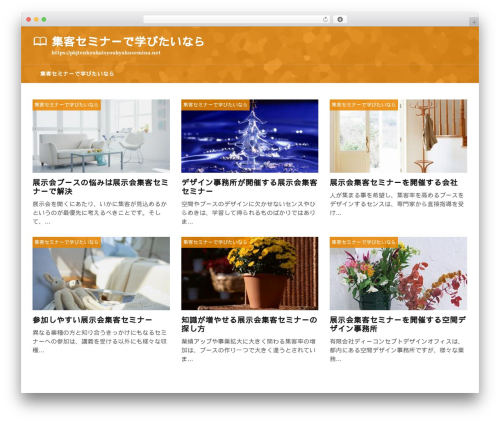Click category tag on doorway image
This screenshot has width=500, height=423.
[364, 105]
